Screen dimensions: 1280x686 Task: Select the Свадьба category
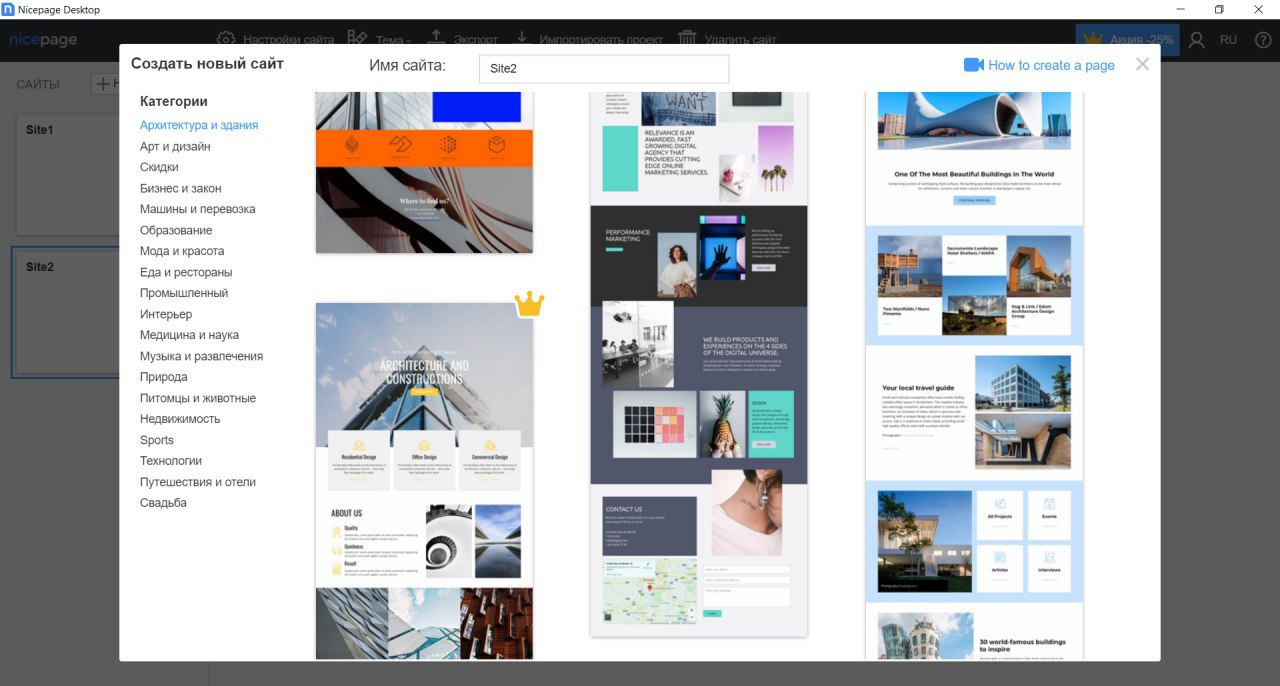tap(163, 503)
